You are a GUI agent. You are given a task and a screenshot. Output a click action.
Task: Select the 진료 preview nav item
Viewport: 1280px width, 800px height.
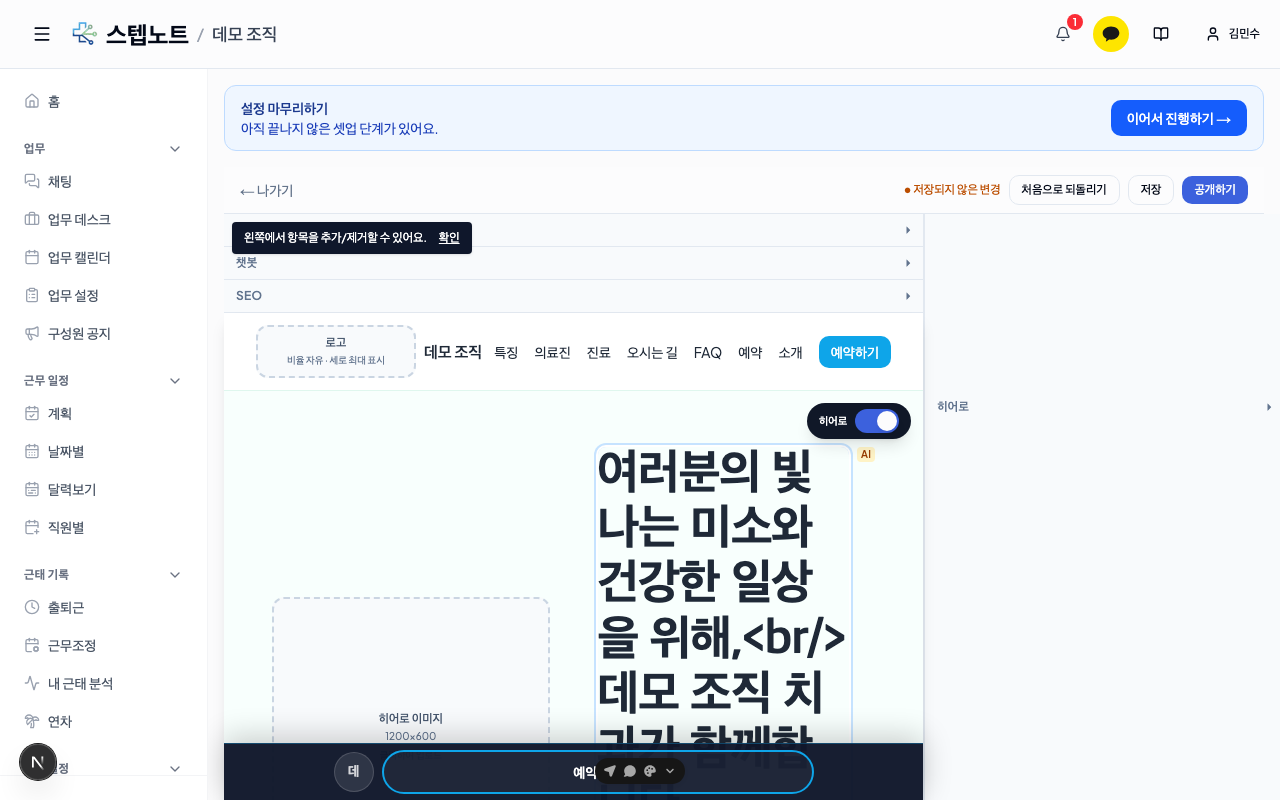coord(598,352)
